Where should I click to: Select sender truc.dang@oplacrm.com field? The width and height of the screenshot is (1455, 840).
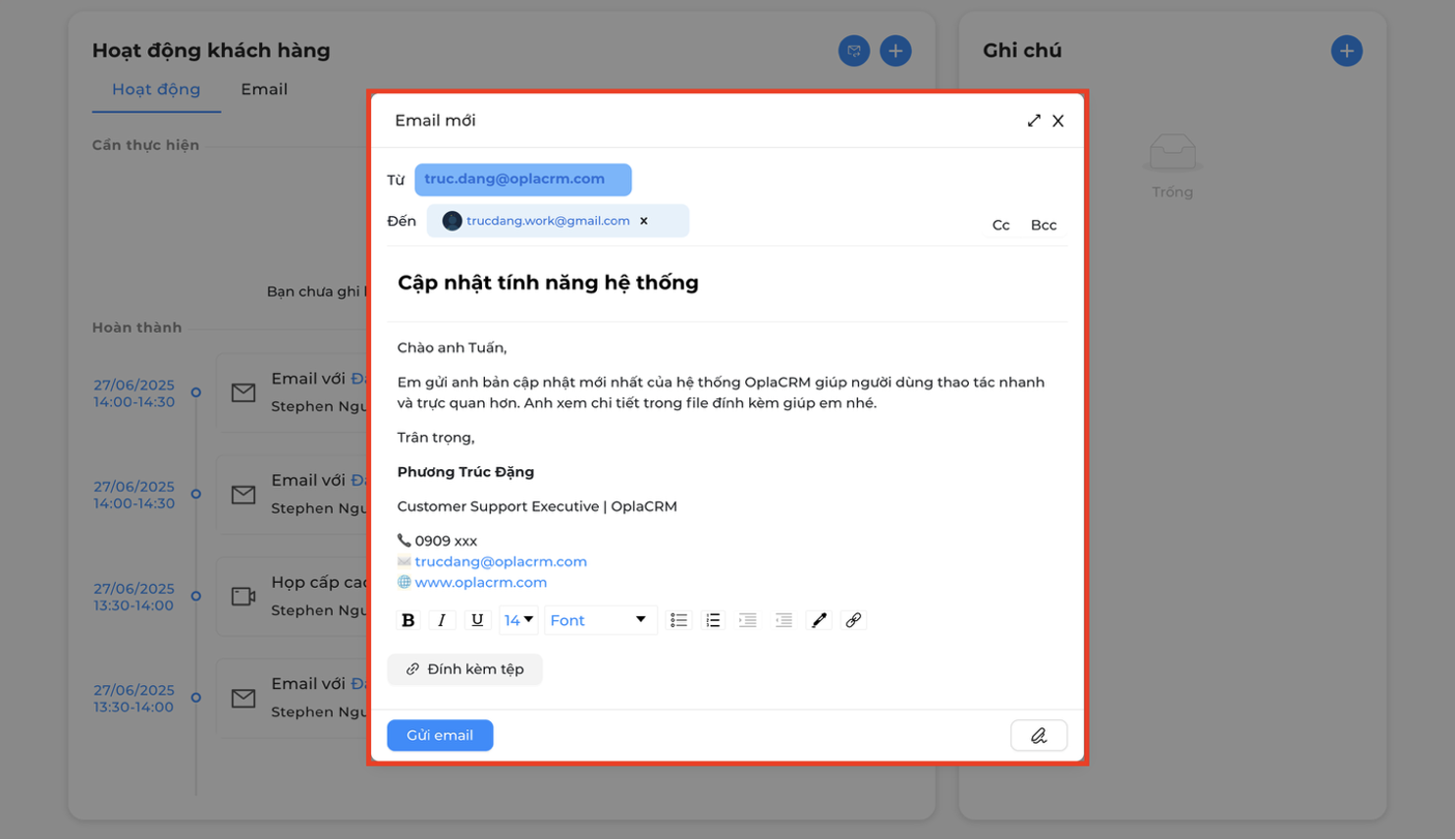click(x=523, y=180)
